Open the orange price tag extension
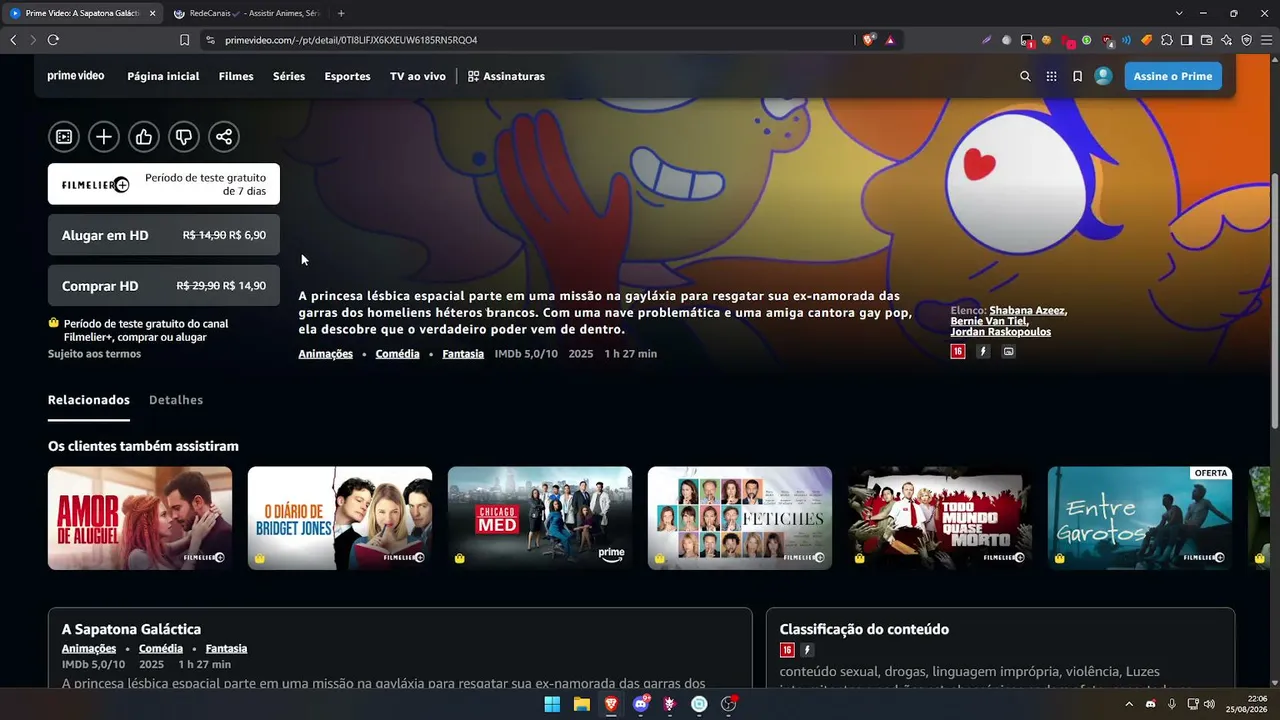Screen dimensions: 1280x720 pos(1146,40)
